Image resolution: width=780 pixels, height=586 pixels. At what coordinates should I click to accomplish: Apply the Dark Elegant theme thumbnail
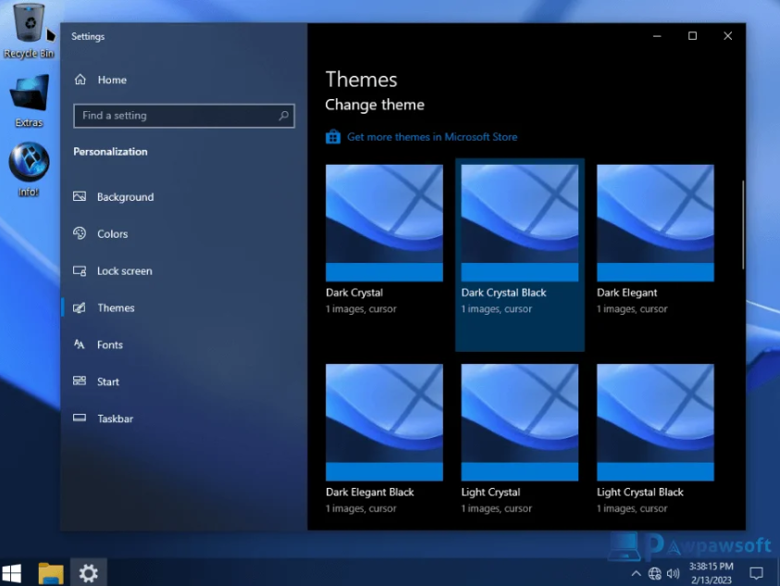click(655, 223)
